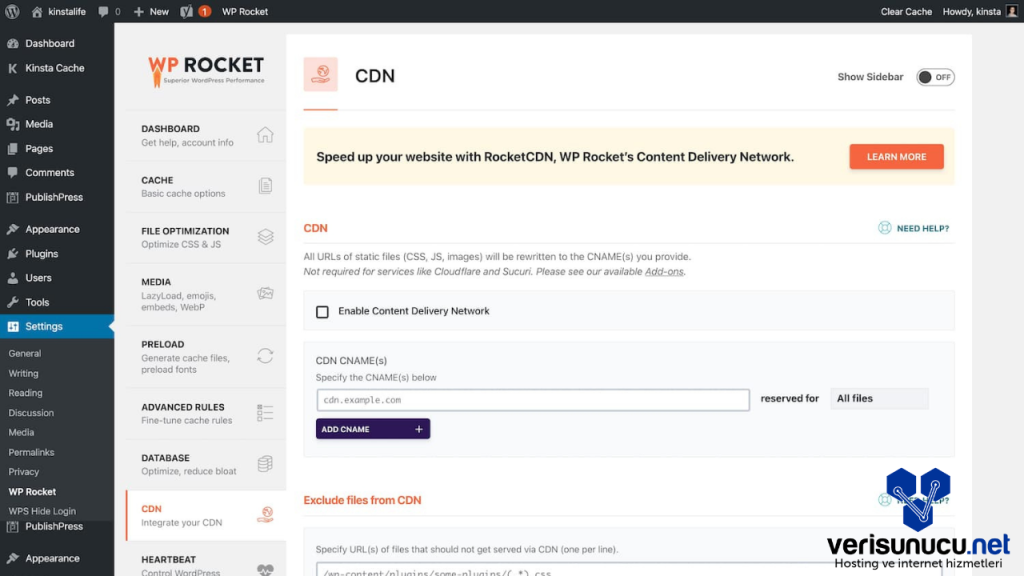Click the Media library icon in WordPress sidebar
The width and height of the screenshot is (1024, 576).
pos(12,124)
